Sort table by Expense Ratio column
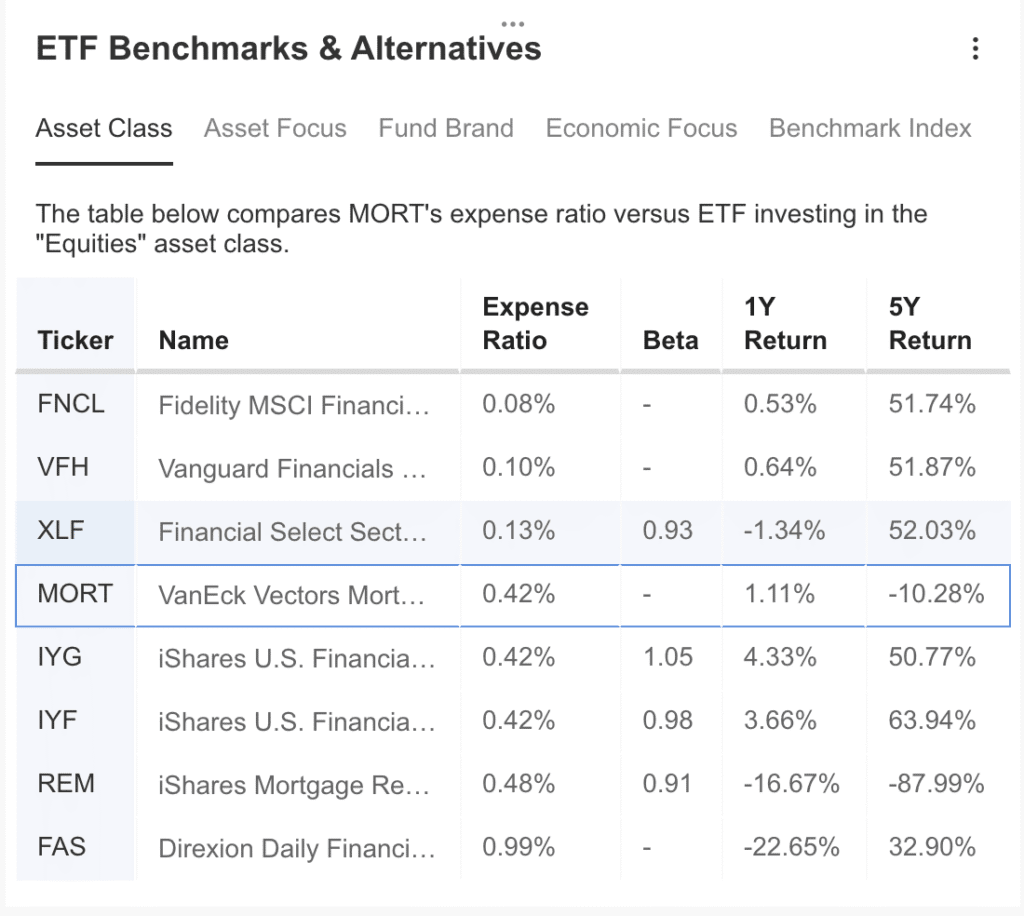The width and height of the screenshot is (1024, 916). tap(536, 323)
